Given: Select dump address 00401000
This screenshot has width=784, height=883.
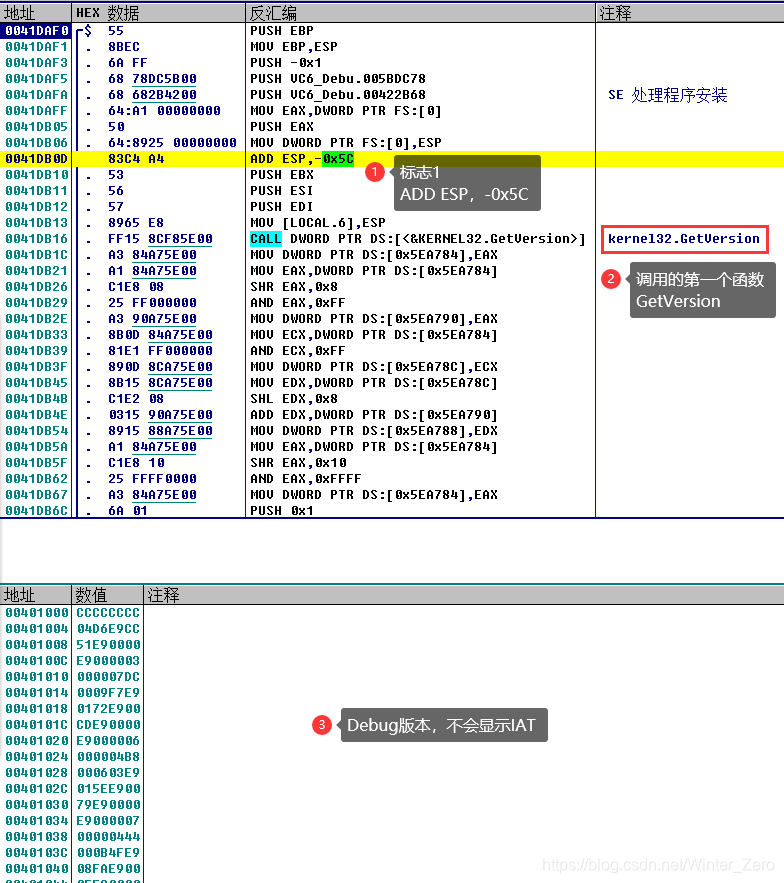Looking at the screenshot, I should click(x=37, y=613).
